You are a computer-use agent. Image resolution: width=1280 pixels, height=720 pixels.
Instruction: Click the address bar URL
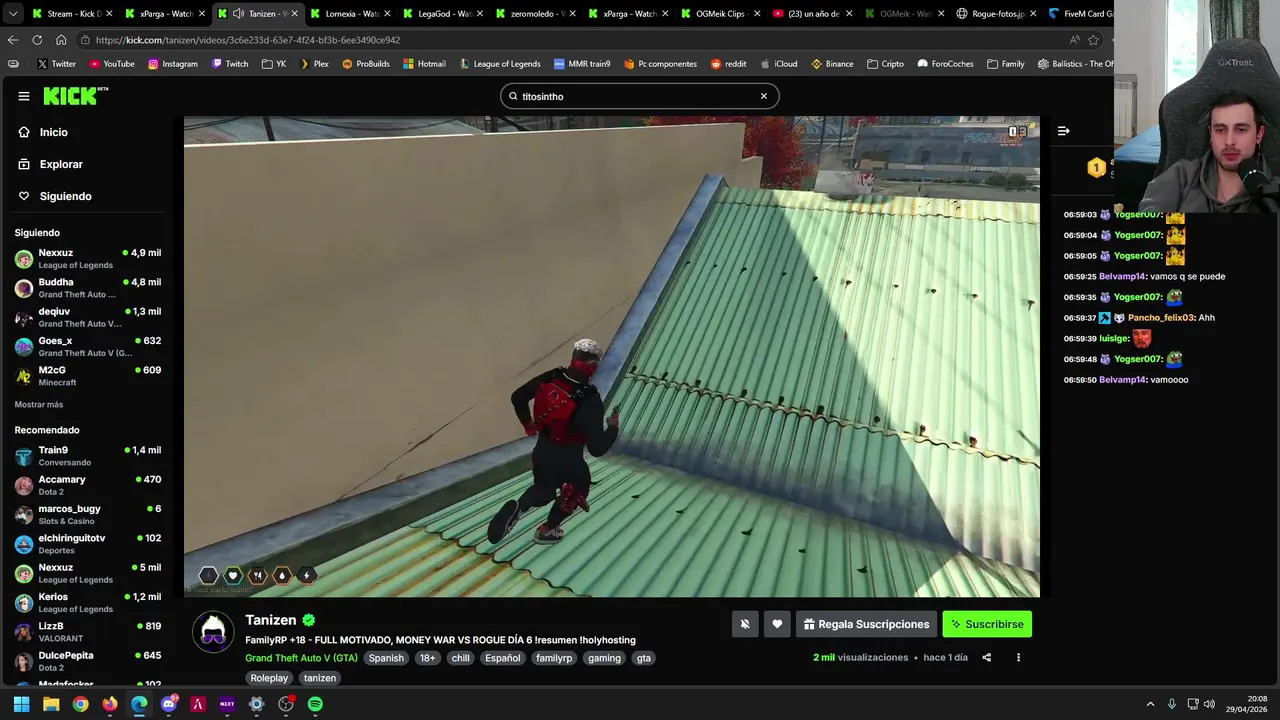click(248, 40)
